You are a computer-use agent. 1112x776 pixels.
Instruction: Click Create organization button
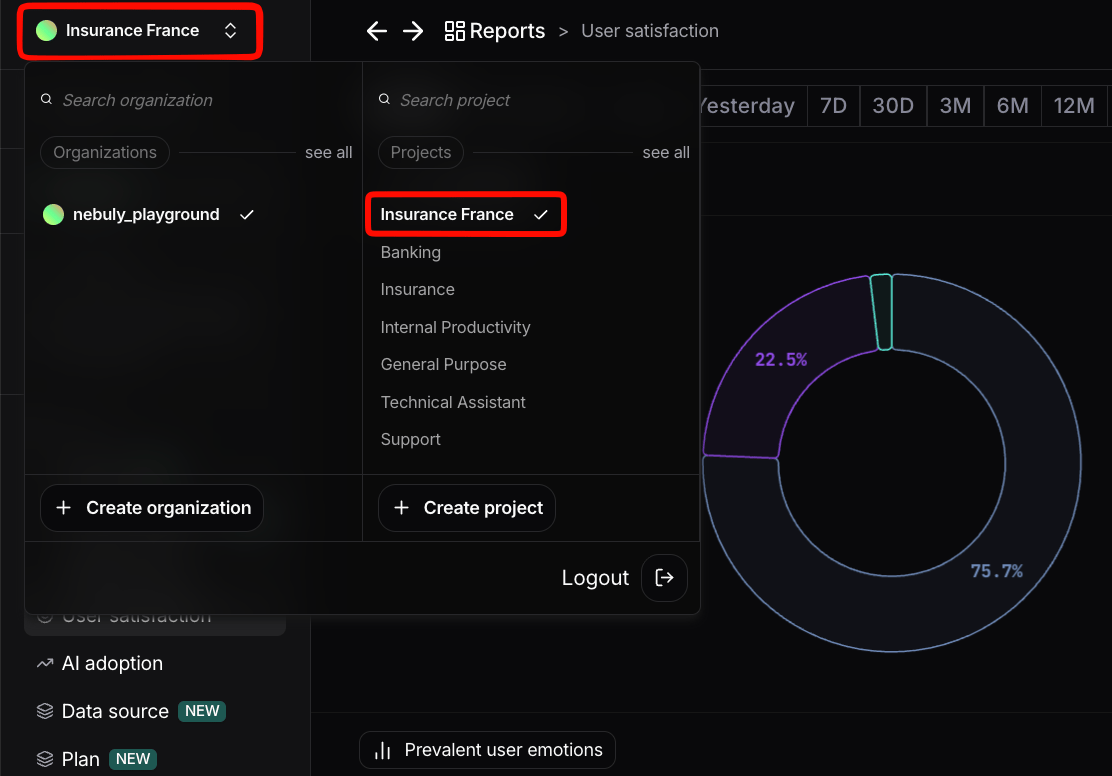coord(152,508)
